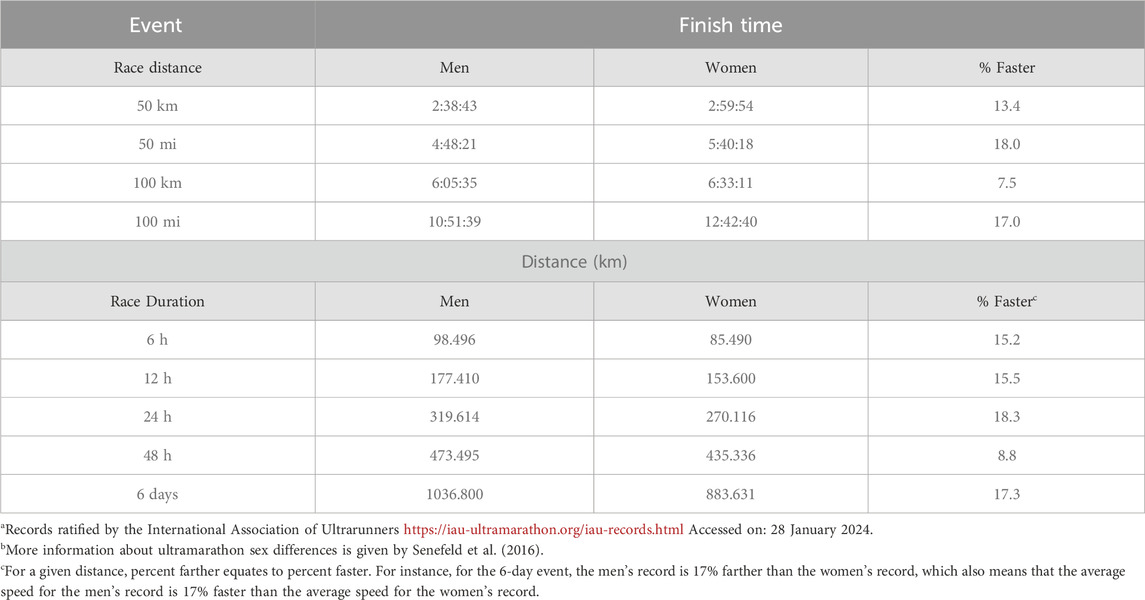This screenshot has width=1145, height=600.
Task: Click the 'Race Duration' column heading
Action: pyautogui.click(x=158, y=301)
